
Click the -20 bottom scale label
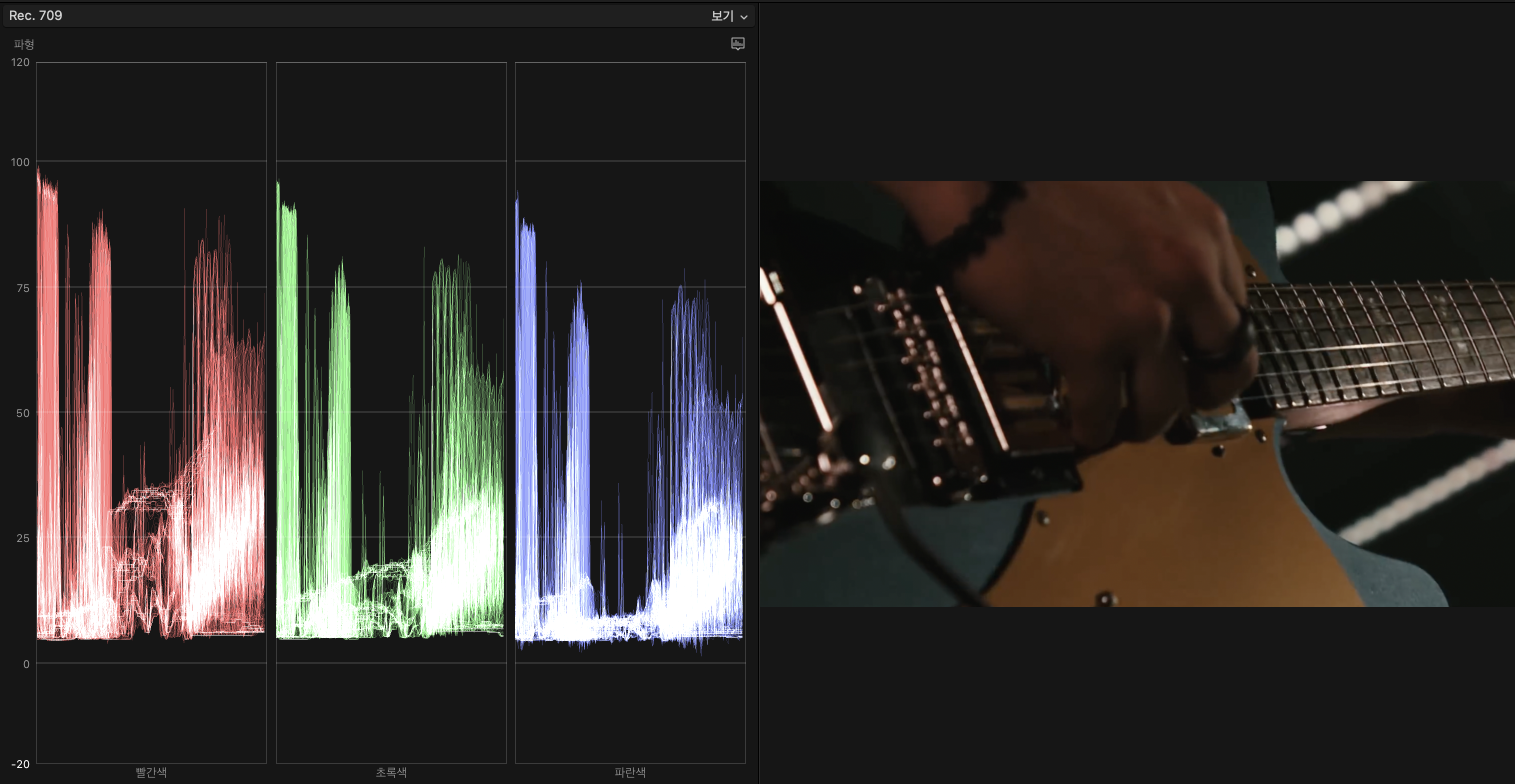(x=20, y=764)
